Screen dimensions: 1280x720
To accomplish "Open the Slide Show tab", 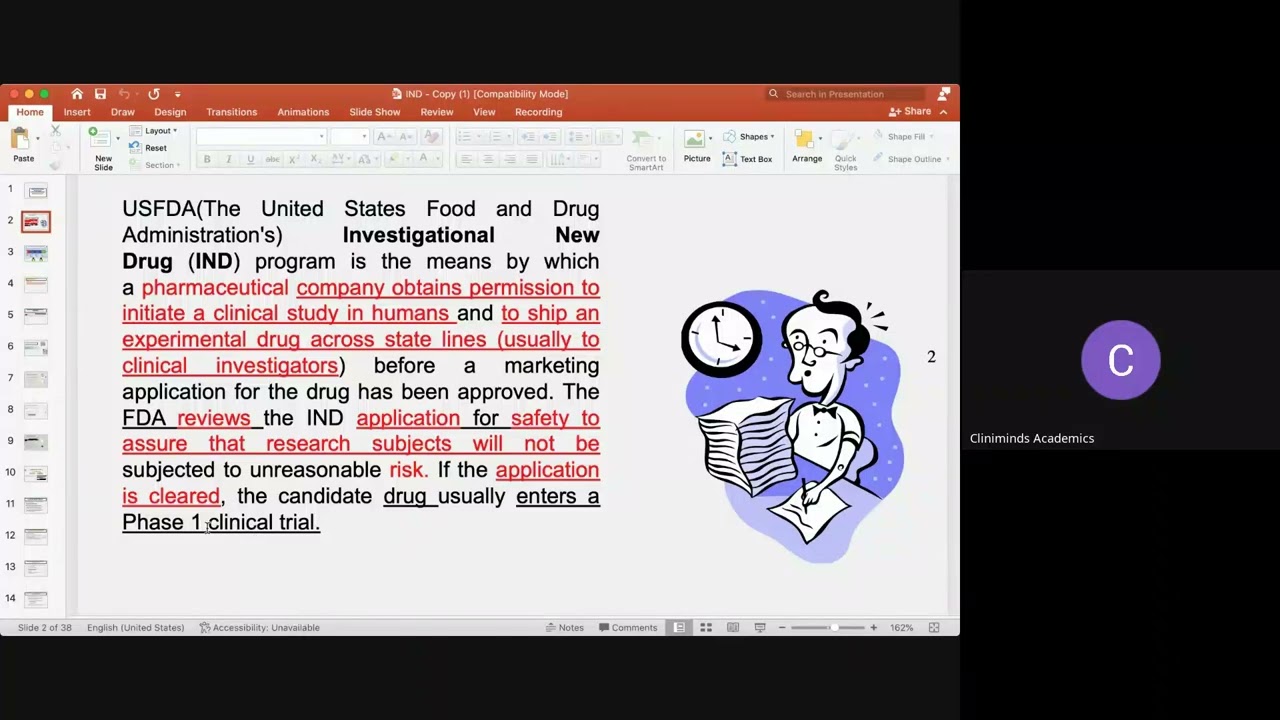I will click(x=375, y=112).
